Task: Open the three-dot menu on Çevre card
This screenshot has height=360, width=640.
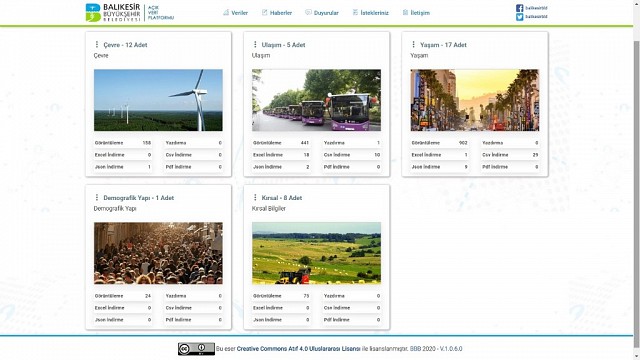Action: point(97,44)
